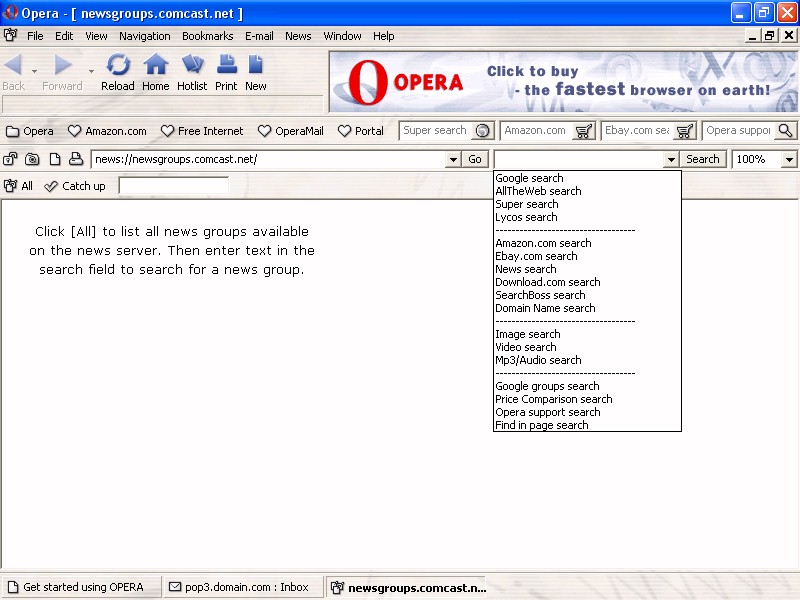Open the Navigation menu
The image size is (800, 600).
pyautogui.click(x=145, y=36)
